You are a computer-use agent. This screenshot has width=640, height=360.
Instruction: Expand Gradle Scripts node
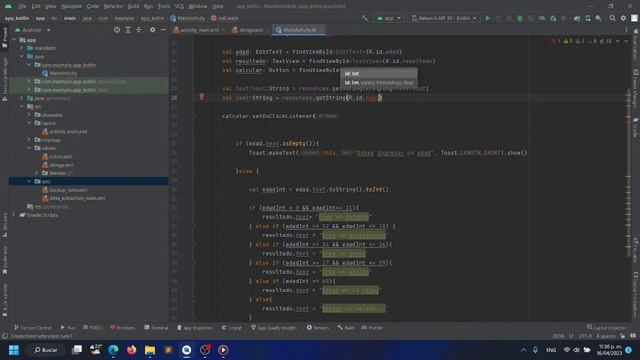(x=14, y=215)
